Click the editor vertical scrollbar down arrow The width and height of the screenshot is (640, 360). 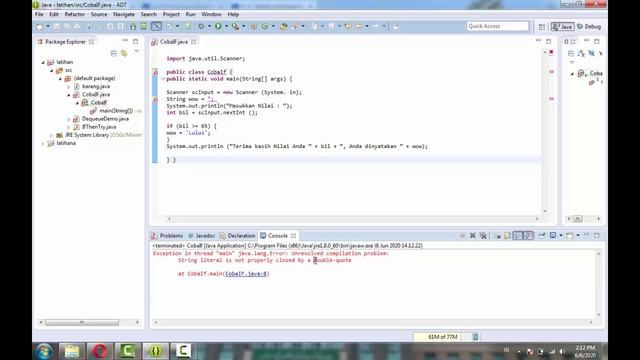[545, 211]
